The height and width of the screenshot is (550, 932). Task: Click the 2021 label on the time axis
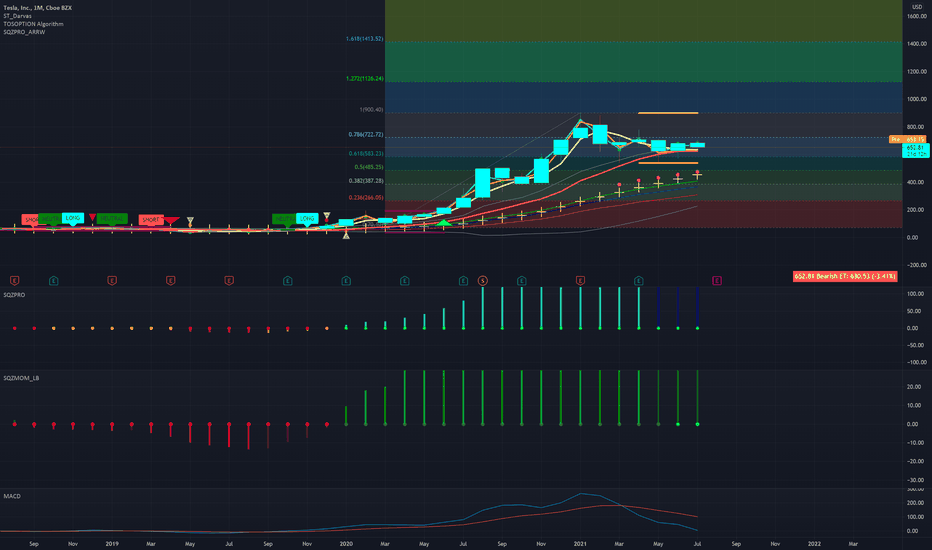click(580, 543)
